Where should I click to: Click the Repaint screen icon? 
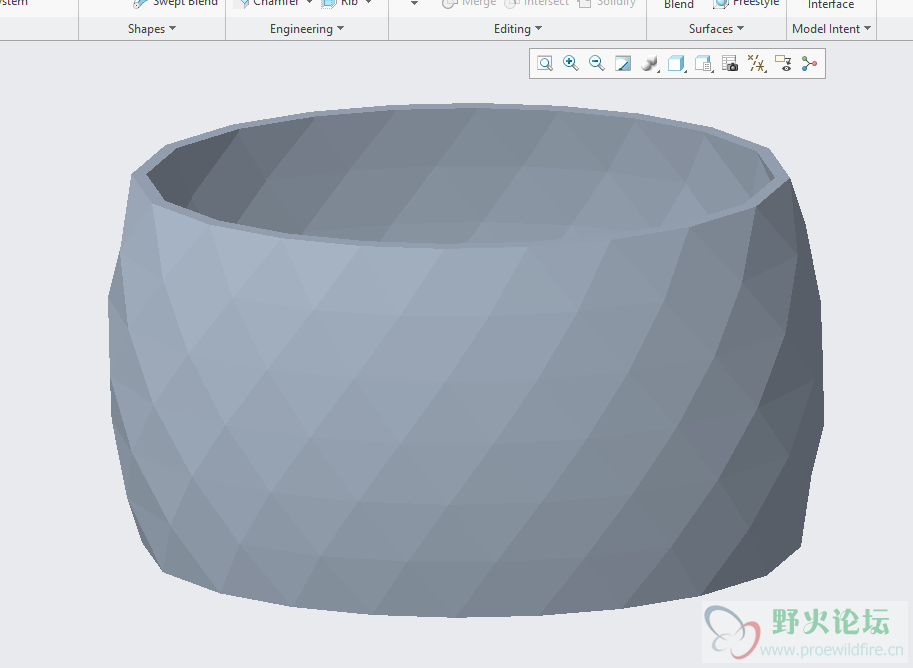click(623, 64)
